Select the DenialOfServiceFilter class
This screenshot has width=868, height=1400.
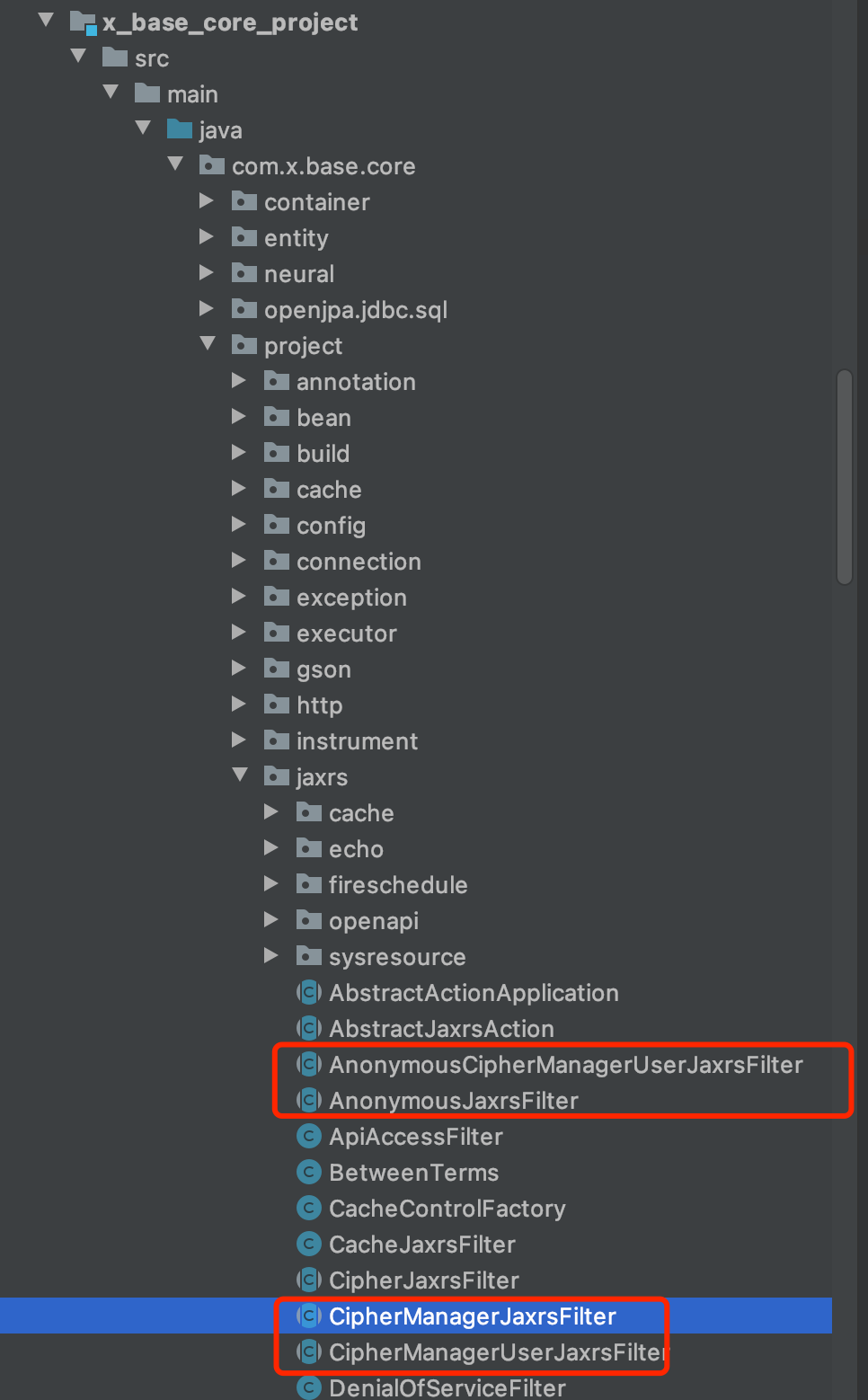(447, 1388)
